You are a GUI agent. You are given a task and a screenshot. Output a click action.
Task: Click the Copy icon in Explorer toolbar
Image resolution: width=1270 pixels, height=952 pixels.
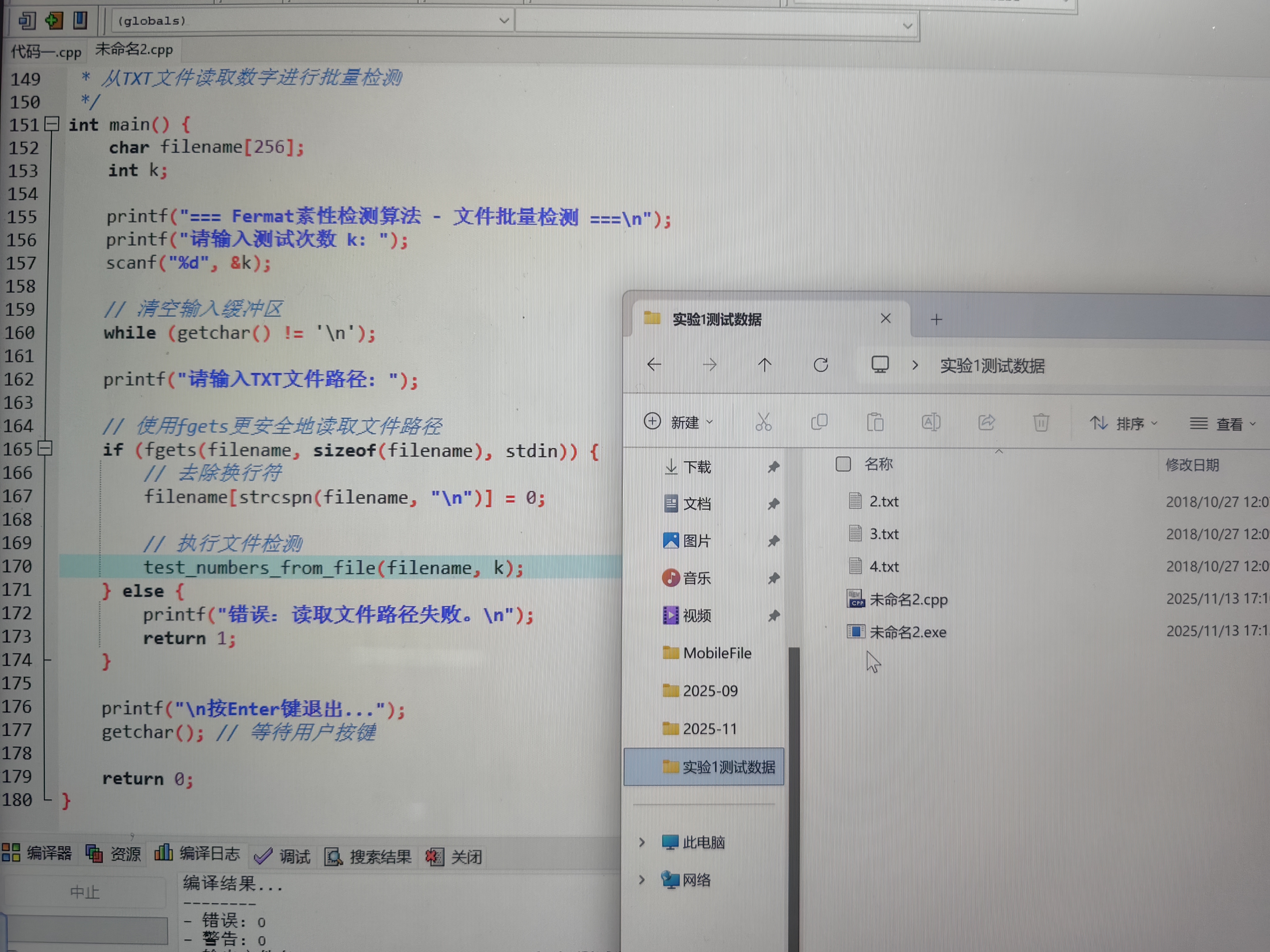819,422
